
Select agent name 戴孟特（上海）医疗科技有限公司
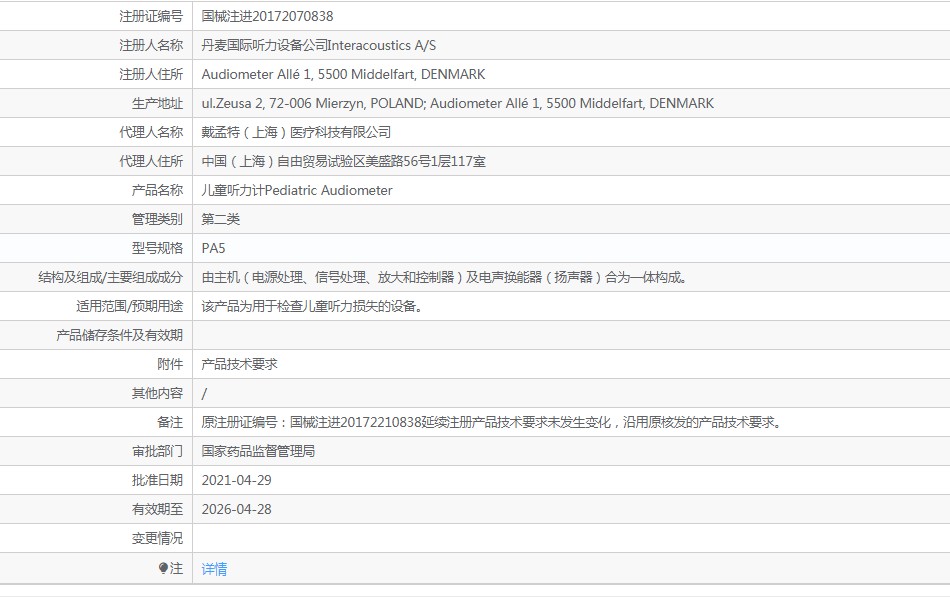[296, 132]
